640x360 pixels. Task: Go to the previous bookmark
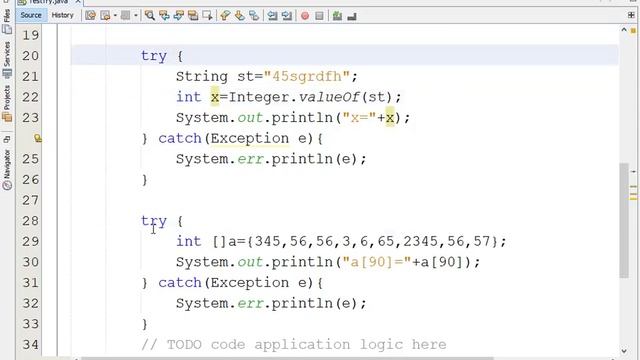click(225, 16)
